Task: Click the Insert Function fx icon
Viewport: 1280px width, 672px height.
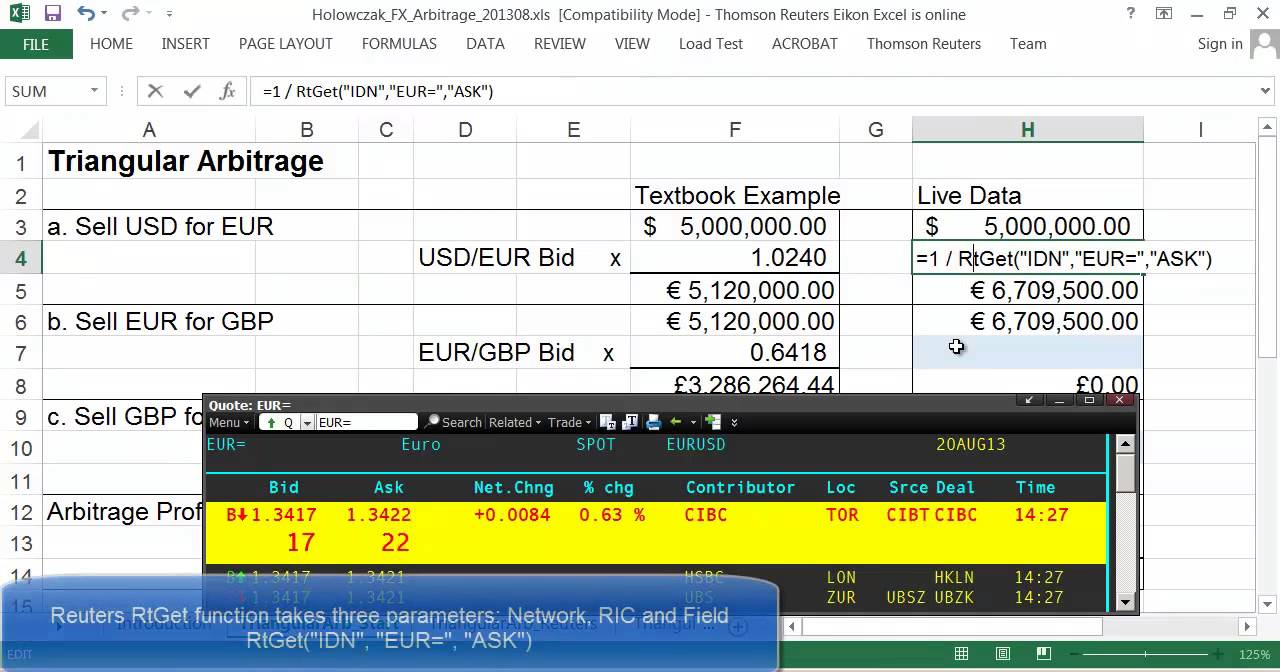Action: 227,91
